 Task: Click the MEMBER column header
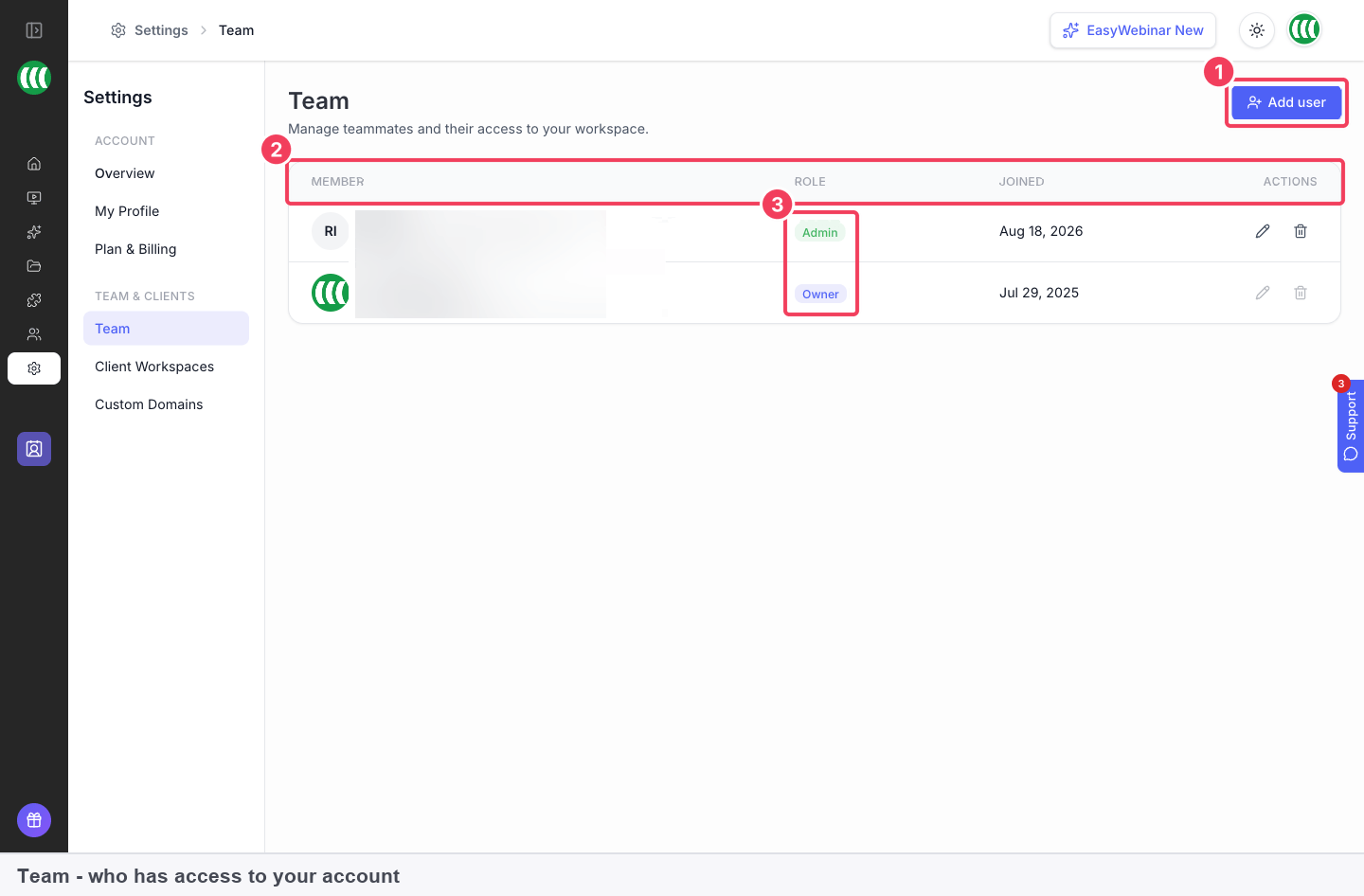(x=338, y=182)
